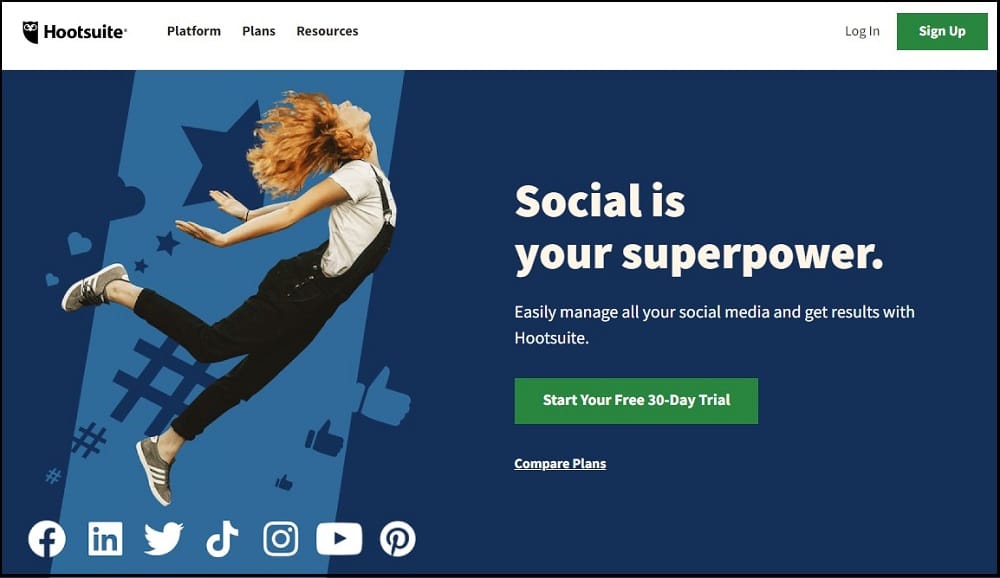Expand the Resources menu
Viewport: 1000px width, 578px height.
(327, 31)
